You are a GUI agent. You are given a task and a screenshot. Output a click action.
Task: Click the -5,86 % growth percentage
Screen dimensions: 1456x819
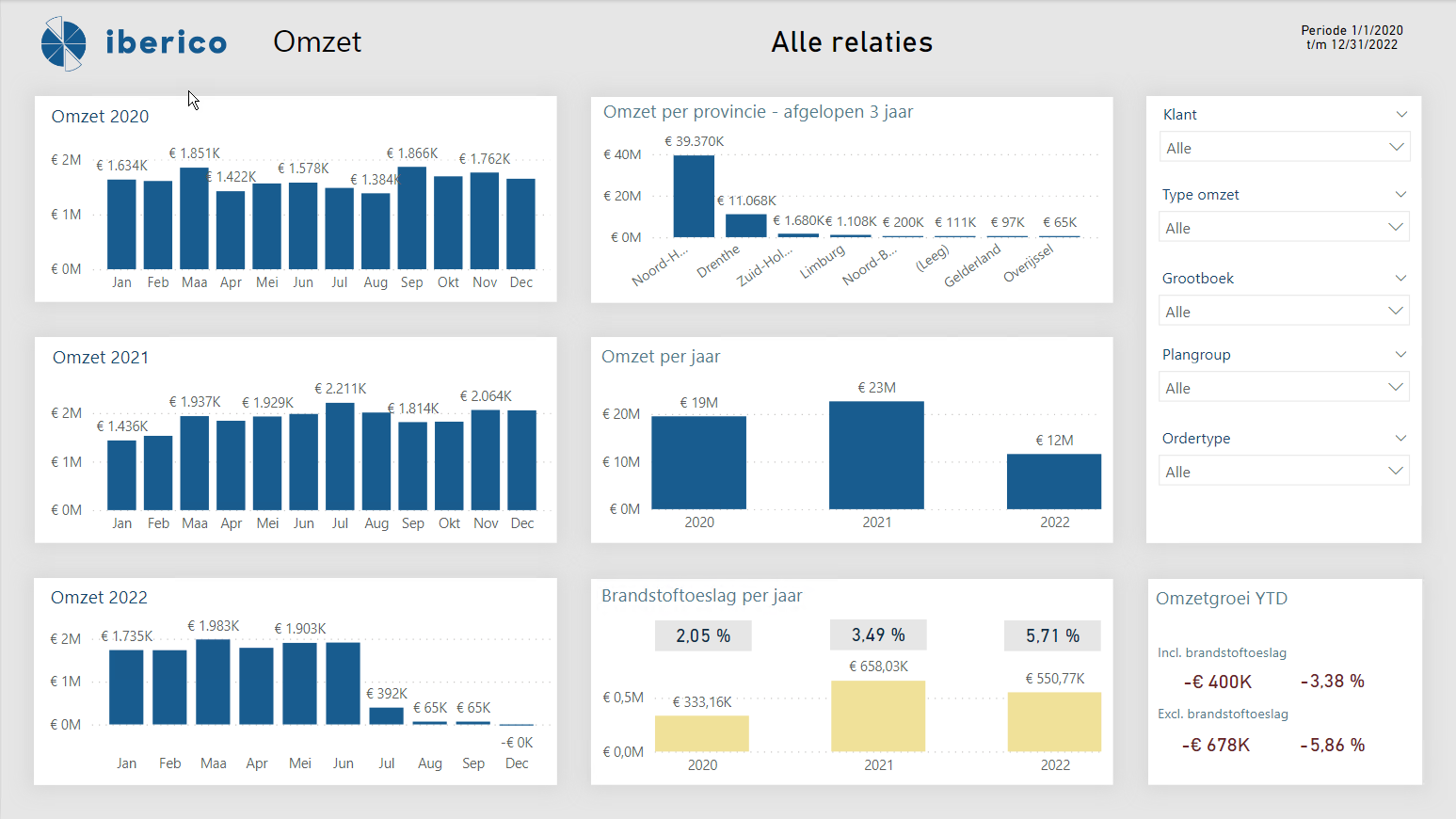(1332, 745)
